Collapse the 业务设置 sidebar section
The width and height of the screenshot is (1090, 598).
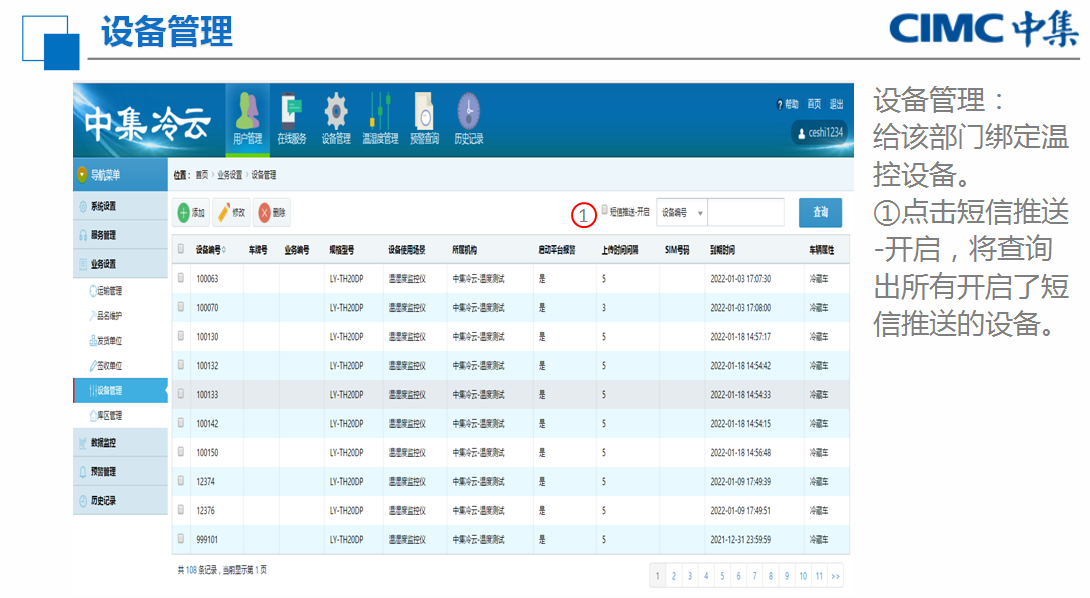(120, 264)
